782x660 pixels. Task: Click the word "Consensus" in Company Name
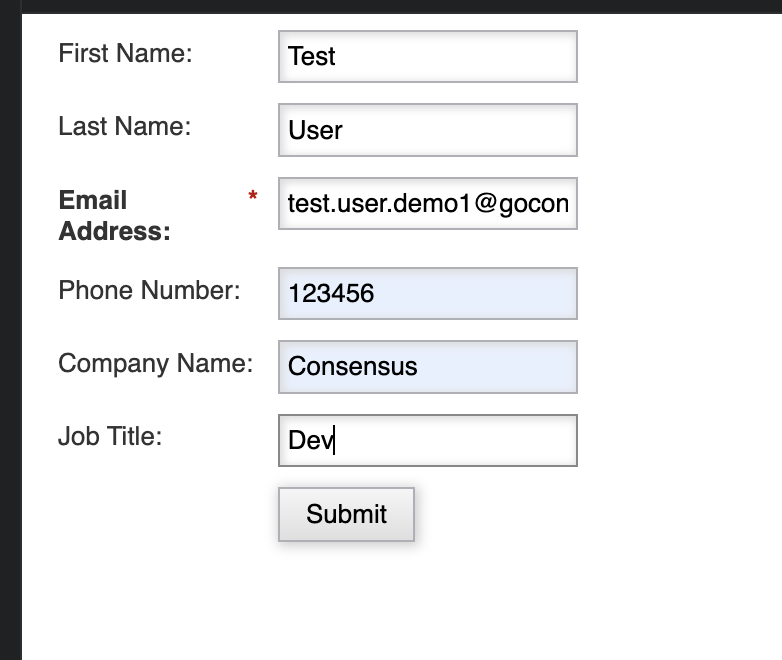(x=353, y=367)
